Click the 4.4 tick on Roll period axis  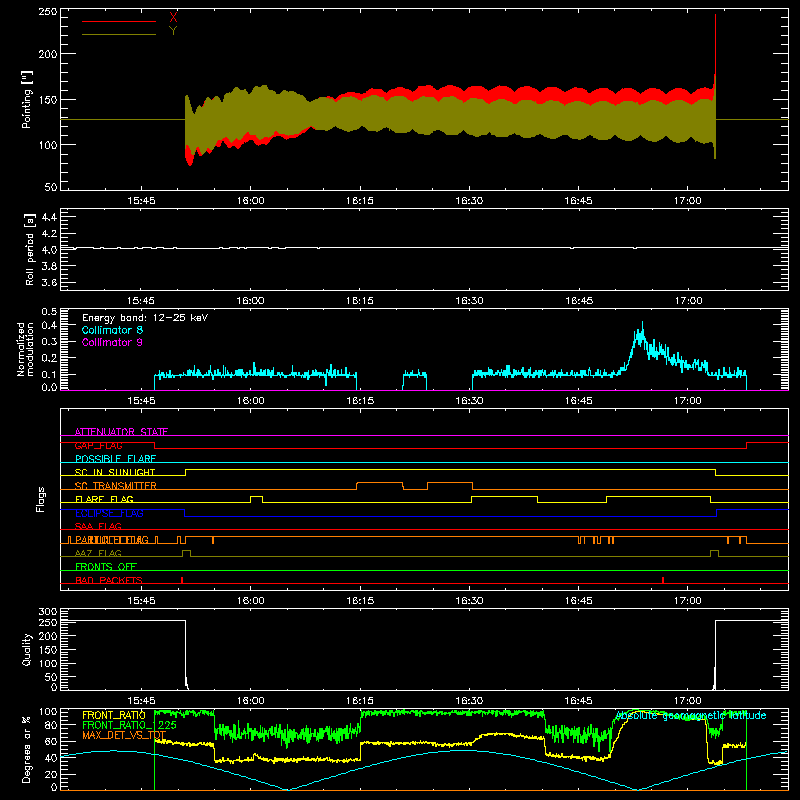(49, 217)
